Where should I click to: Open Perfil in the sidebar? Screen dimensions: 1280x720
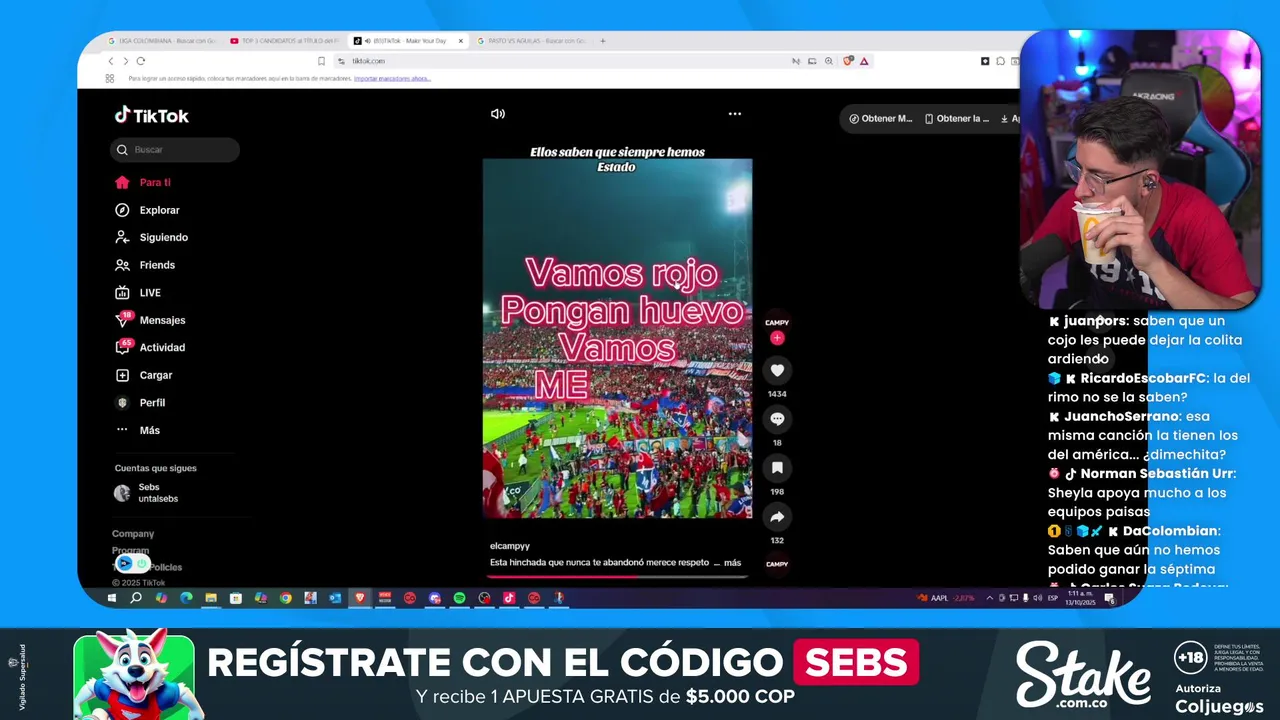click(140, 403)
